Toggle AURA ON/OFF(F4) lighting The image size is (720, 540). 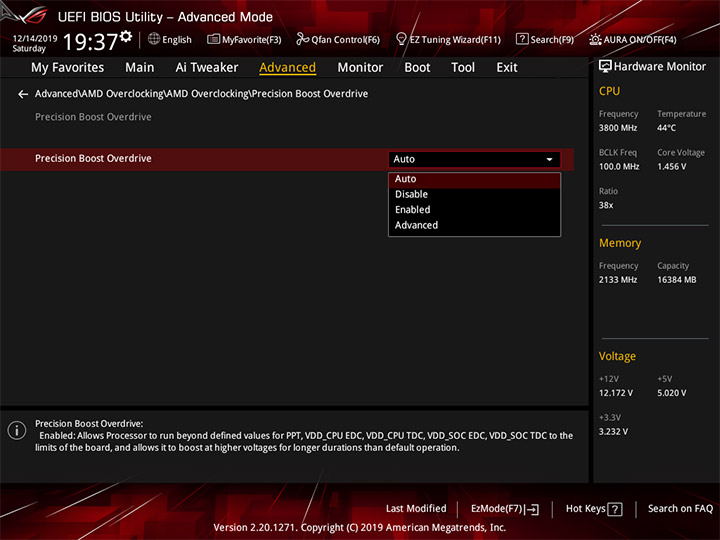pos(633,39)
